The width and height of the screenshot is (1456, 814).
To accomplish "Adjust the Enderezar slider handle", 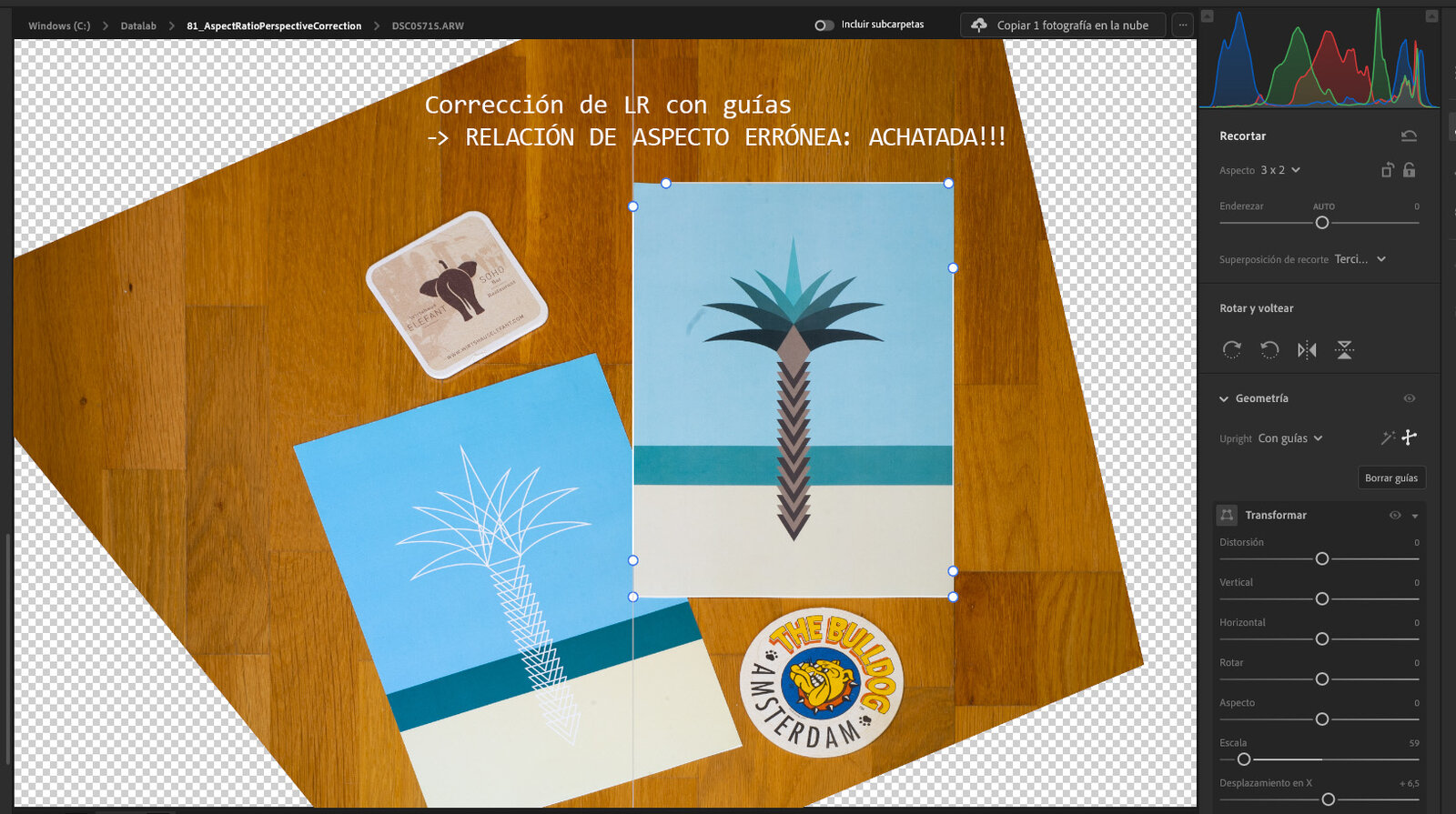I will click(1322, 223).
